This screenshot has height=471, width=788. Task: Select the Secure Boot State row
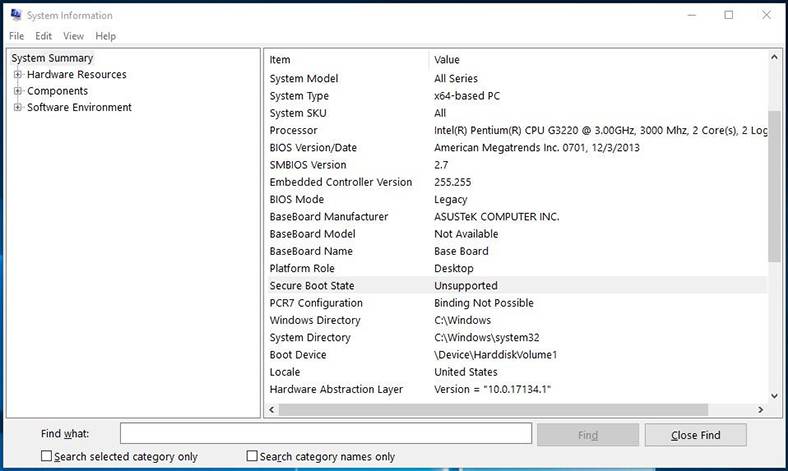(517, 286)
